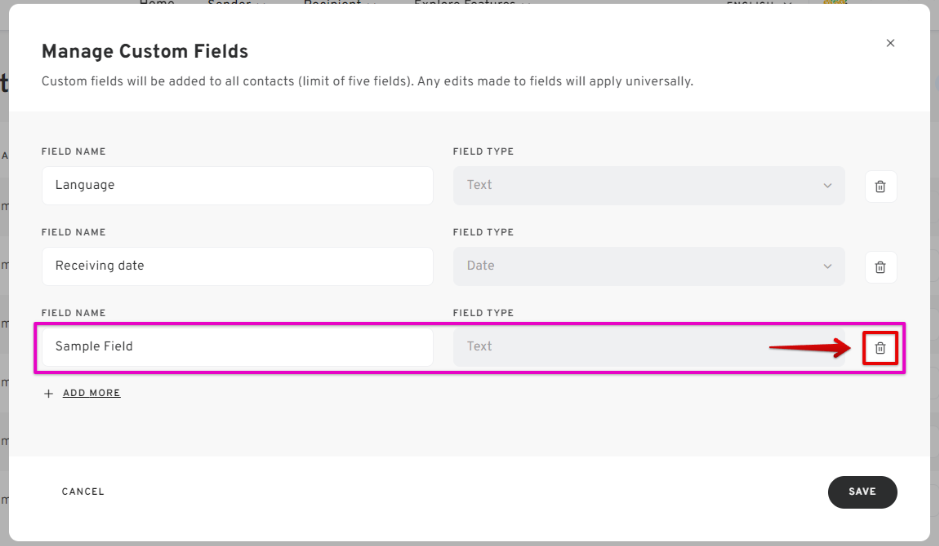Click into the Sample Field name box
Screen dimensions: 939x546
(x=238, y=347)
